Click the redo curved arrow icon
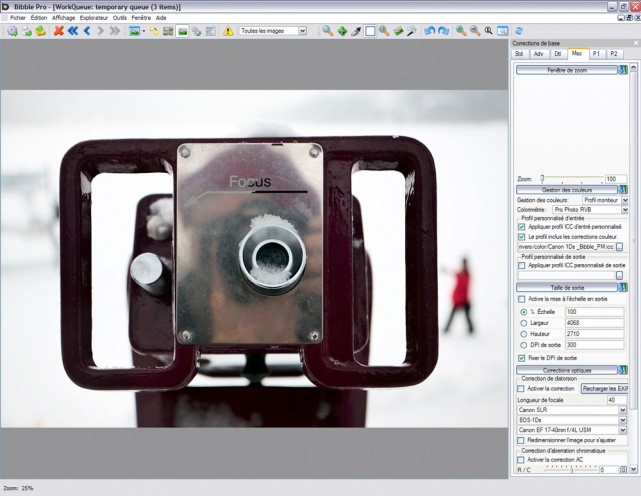 point(444,31)
